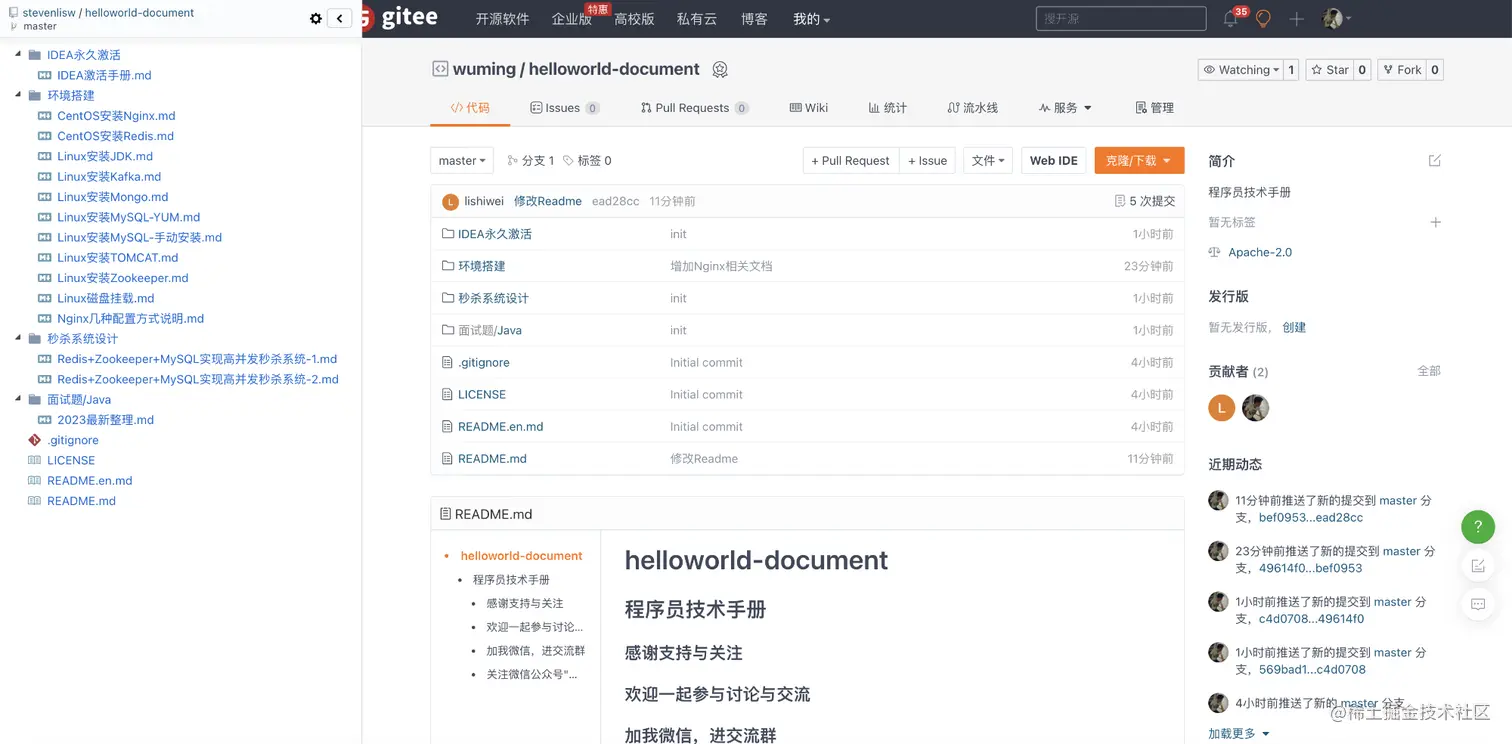Open the 克隆/下载 dropdown
This screenshot has height=744, width=1512.
click(x=1139, y=160)
